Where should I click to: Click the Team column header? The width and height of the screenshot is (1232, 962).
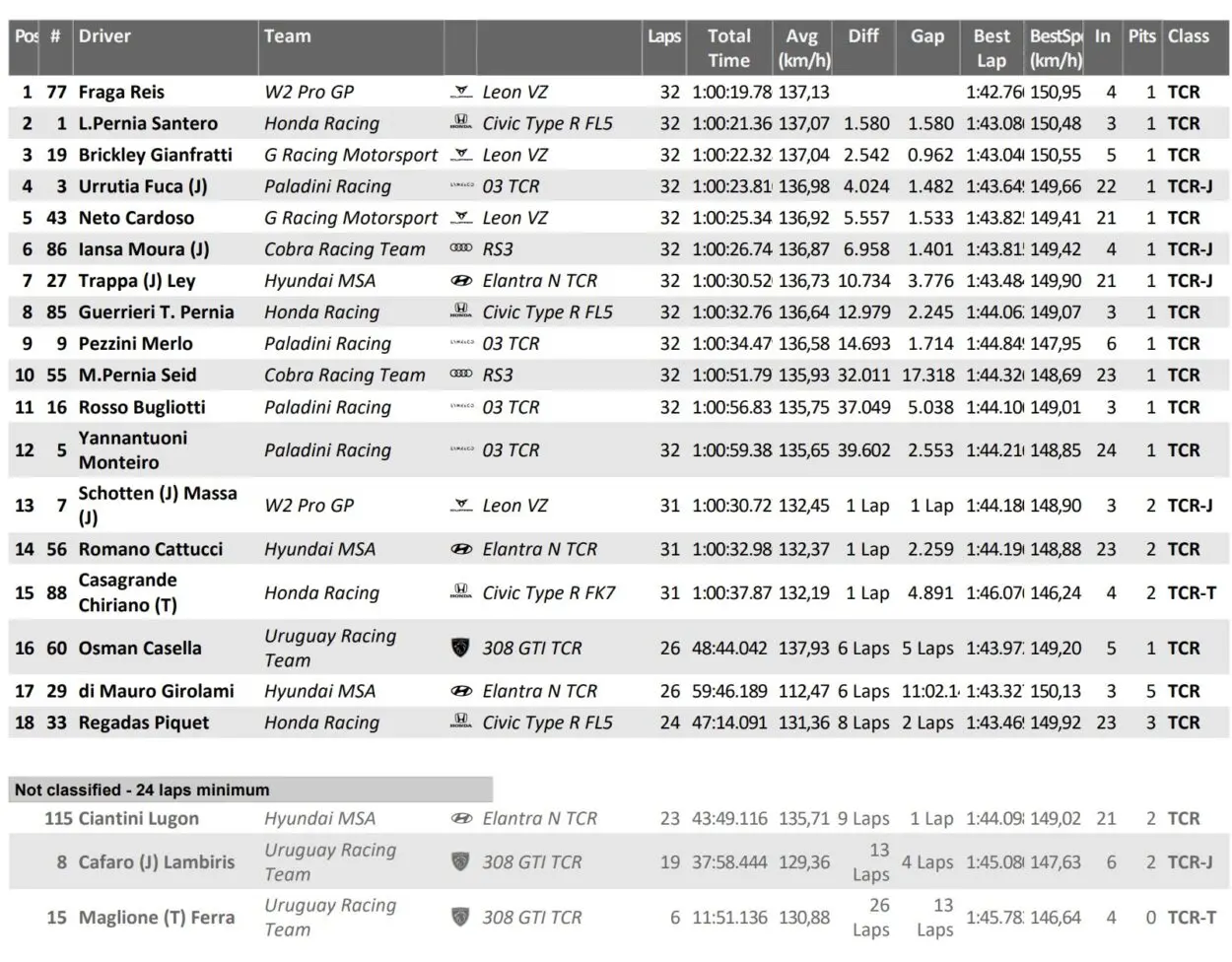[287, 36]
